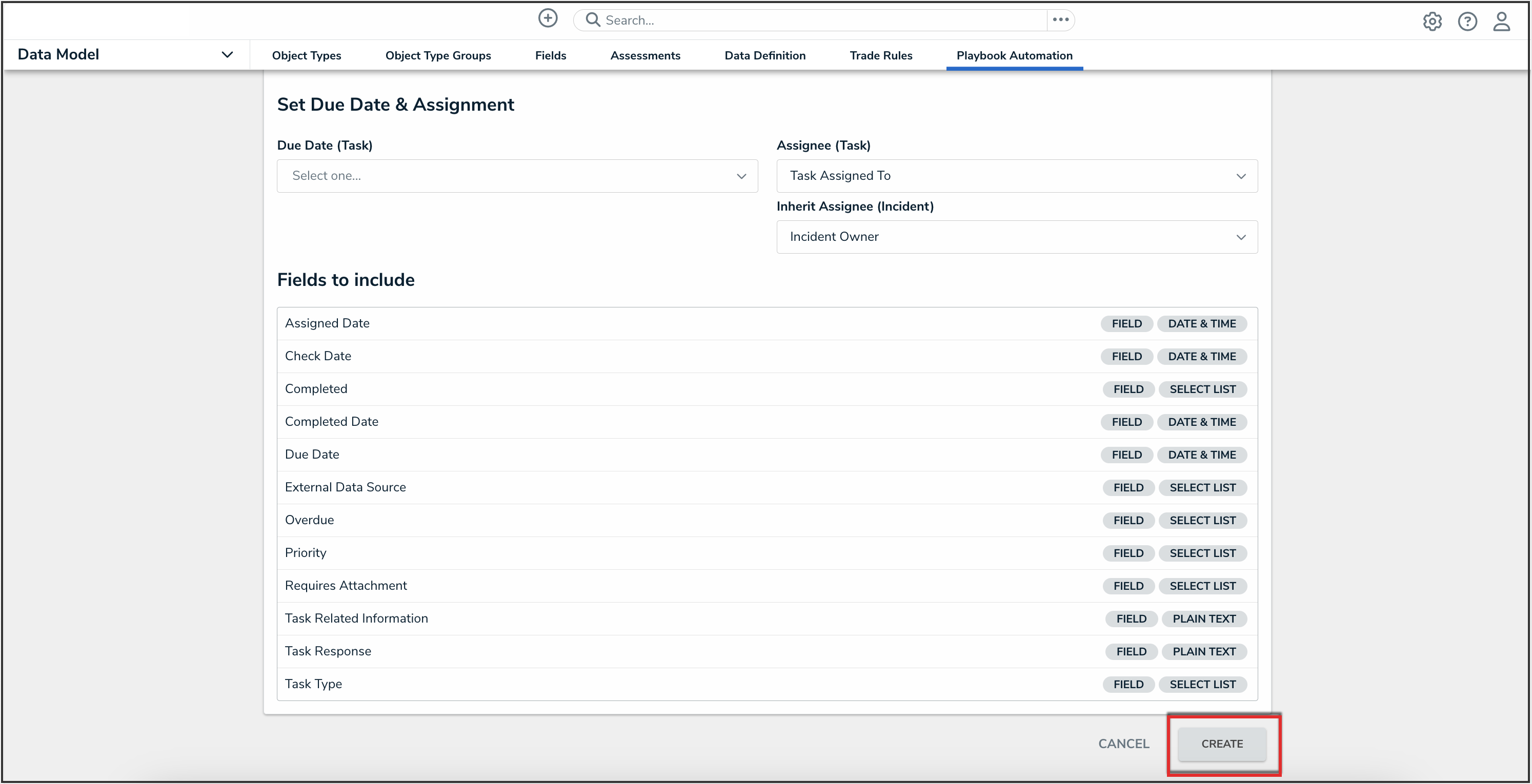
Task: Go to the Trade Rules tab
Action: 880,56
